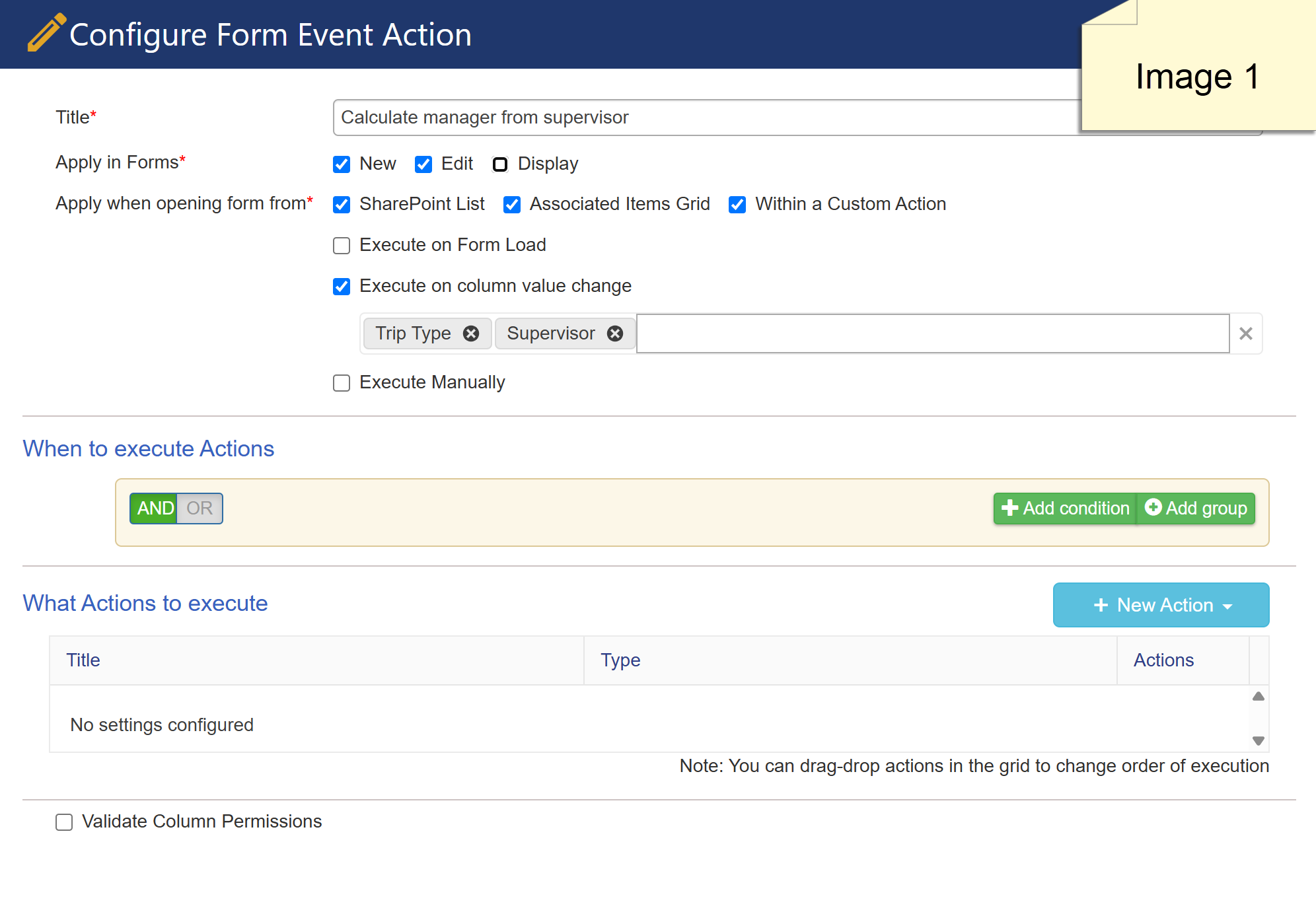Edit the Title text field
This screenshot has height=918, width=1316.
pos(707,118)
